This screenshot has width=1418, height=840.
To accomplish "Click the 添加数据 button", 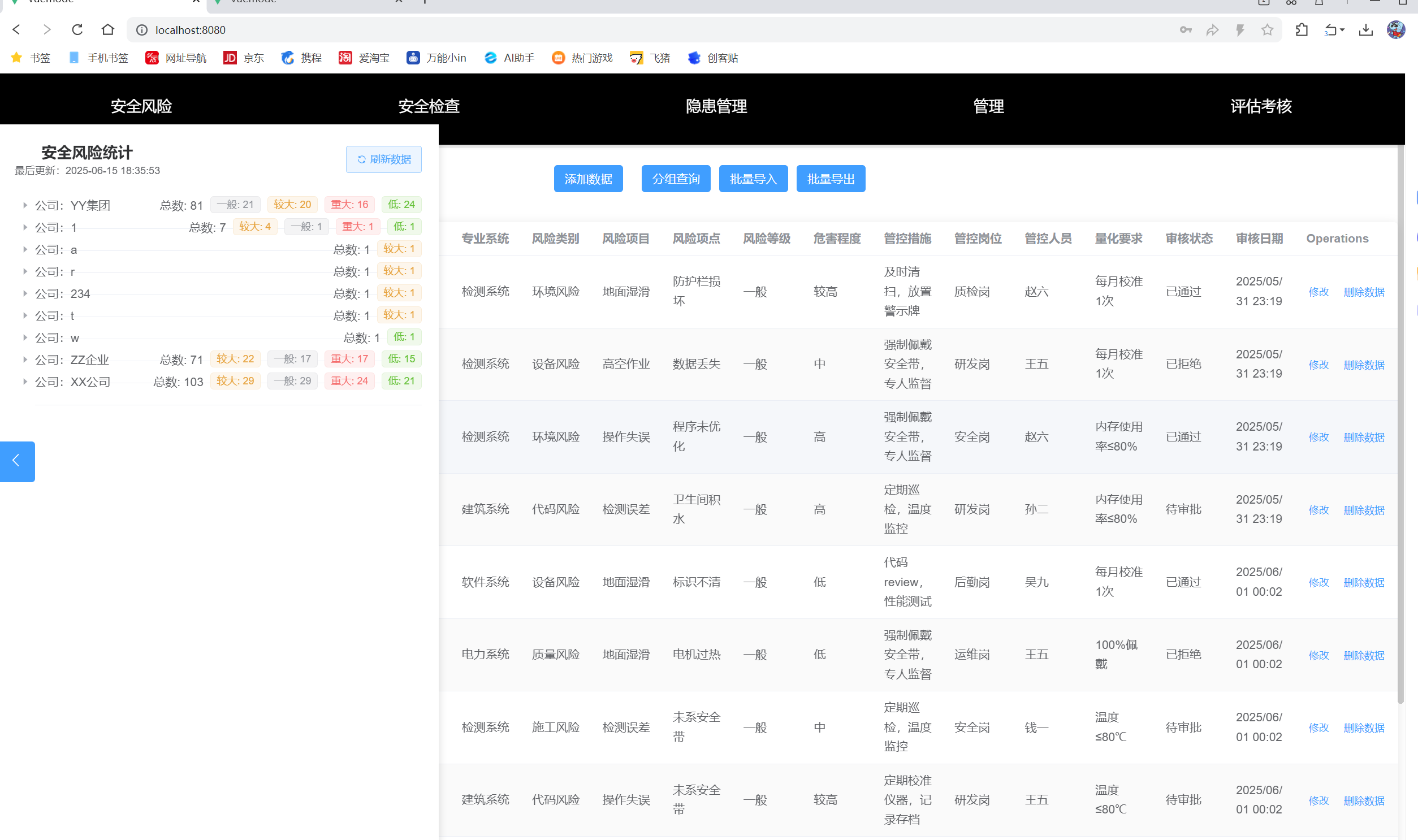I will 587,179.
